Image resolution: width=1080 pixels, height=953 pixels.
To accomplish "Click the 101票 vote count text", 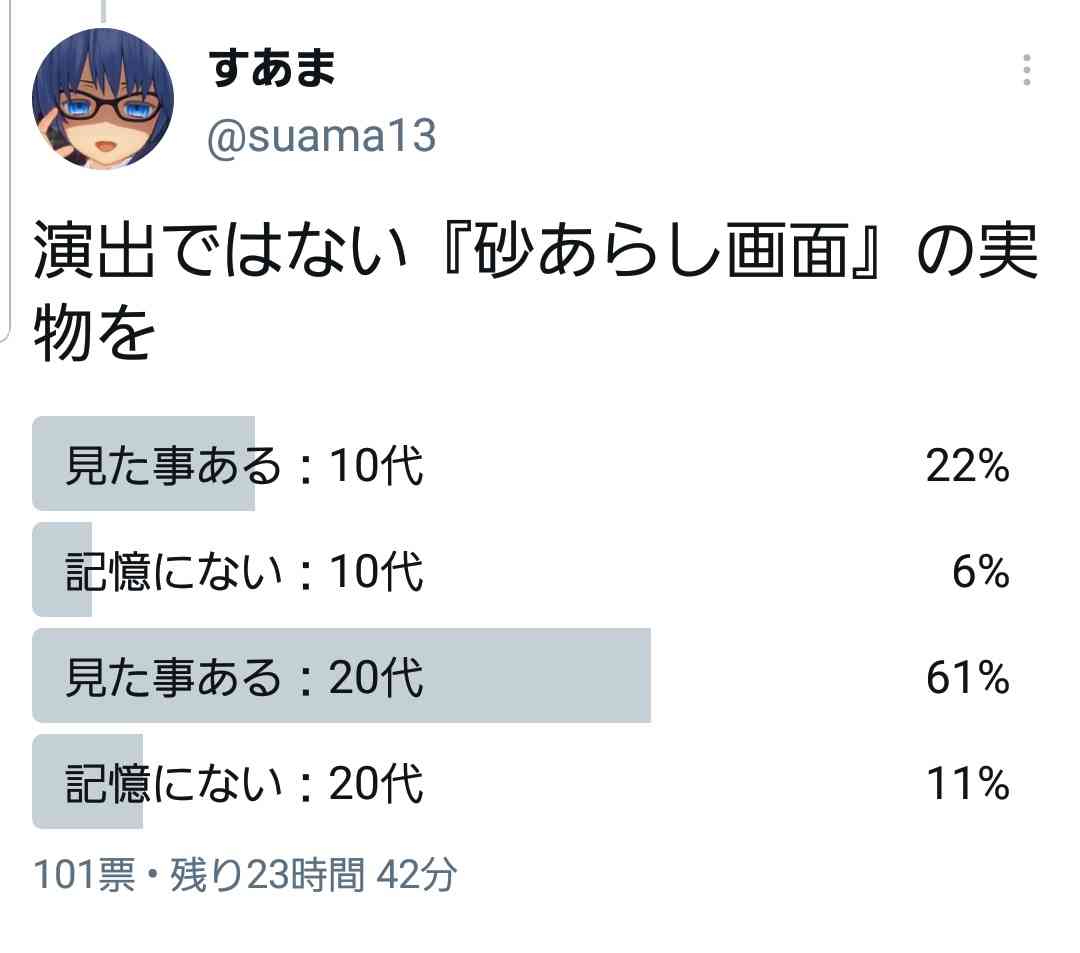I will point(84,875).
